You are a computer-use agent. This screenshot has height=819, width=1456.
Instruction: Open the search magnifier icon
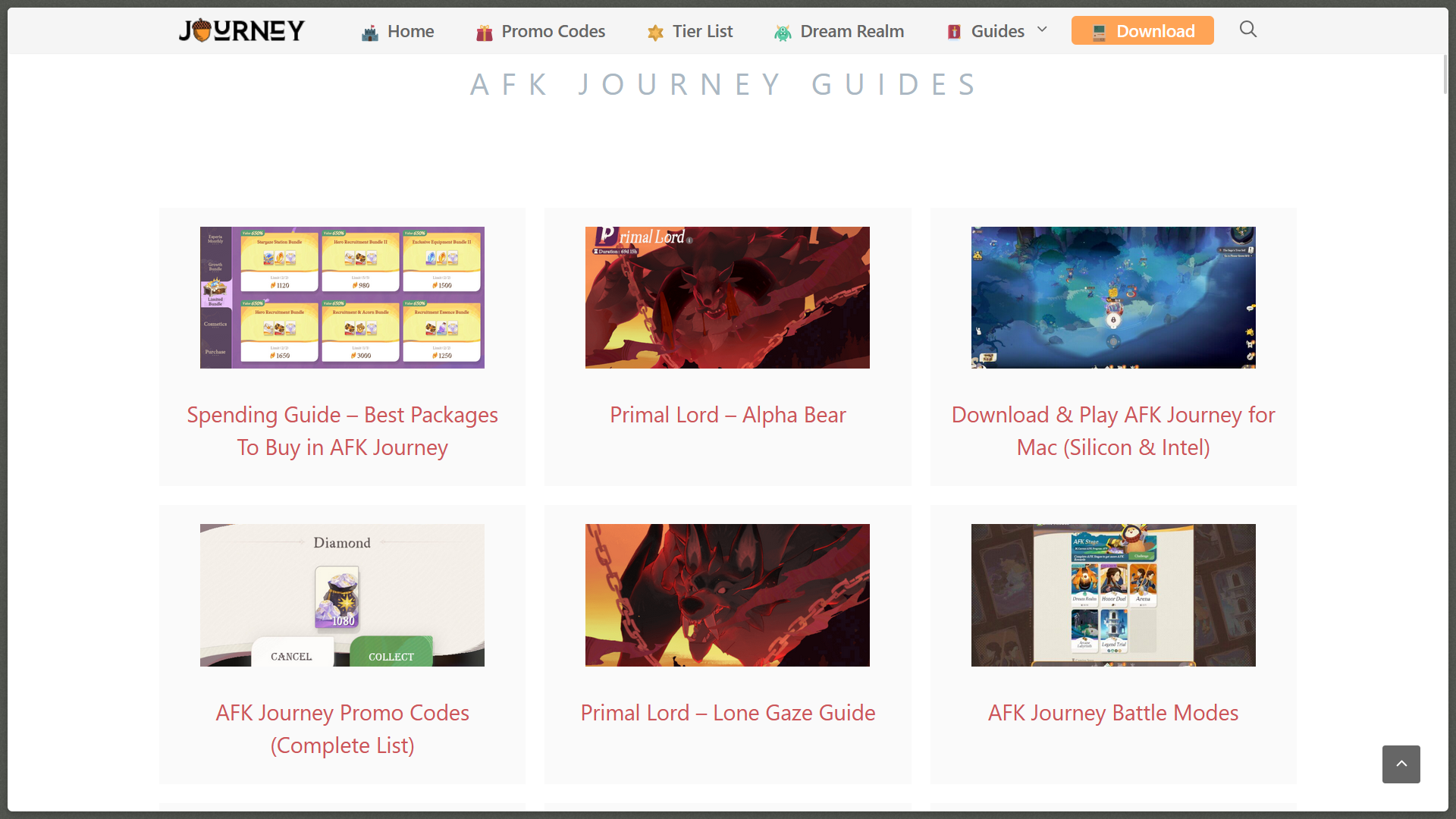click(x=1248, y=30)
